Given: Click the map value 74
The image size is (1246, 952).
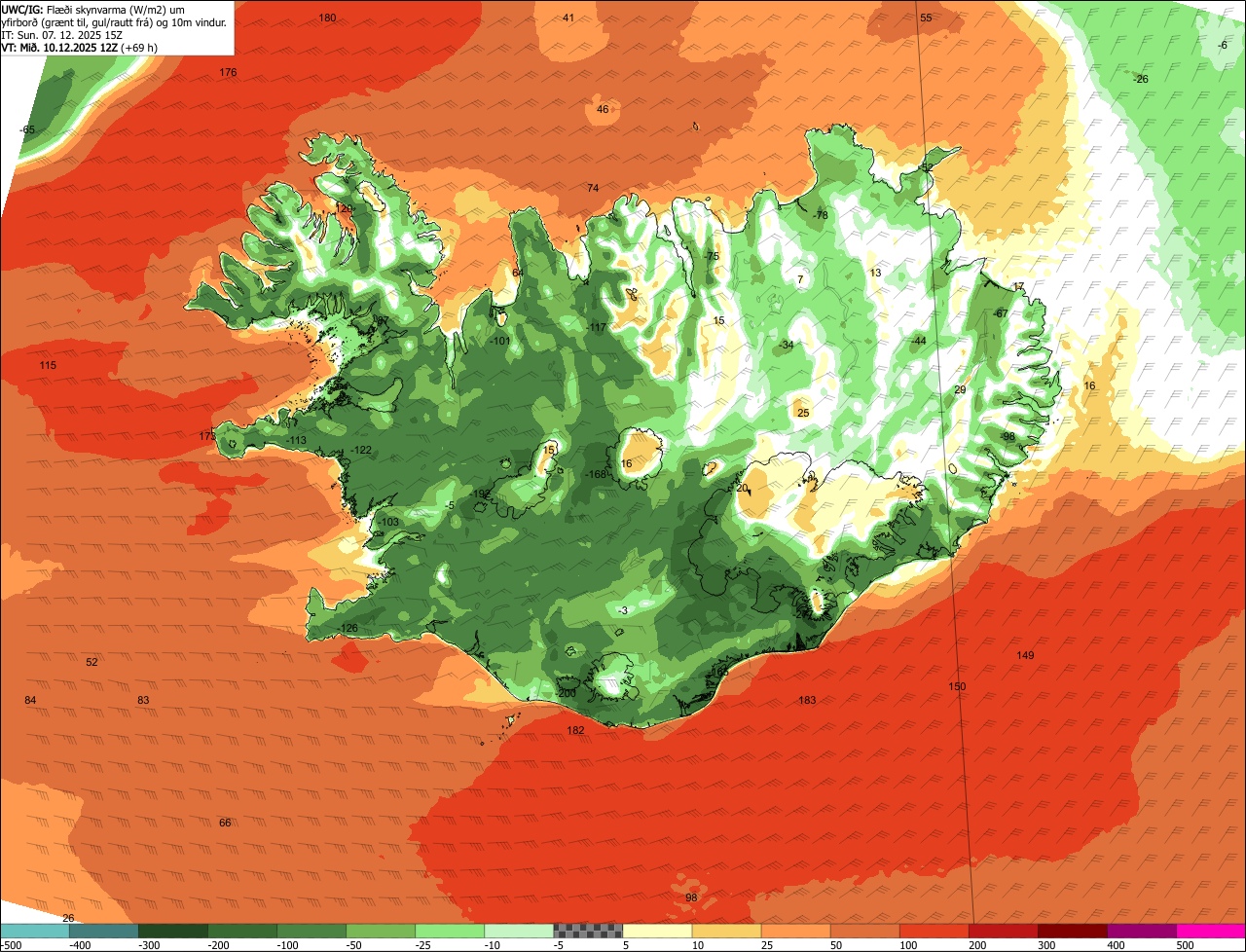Looking at the screenshot, I should [593, 188].
